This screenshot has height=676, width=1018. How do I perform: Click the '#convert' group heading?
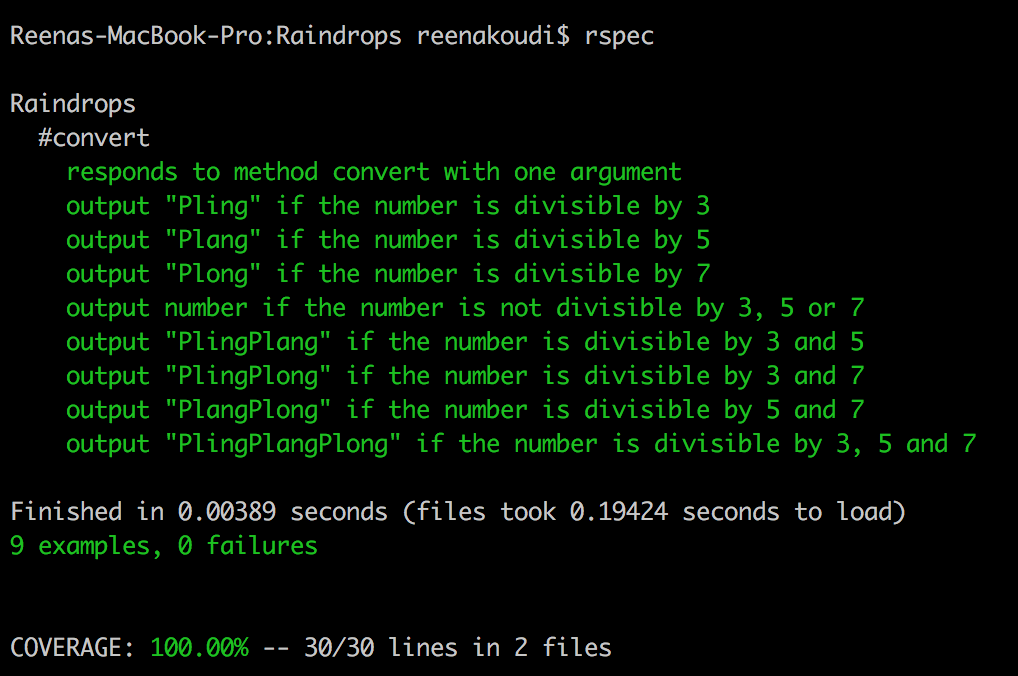coord(93,138)
